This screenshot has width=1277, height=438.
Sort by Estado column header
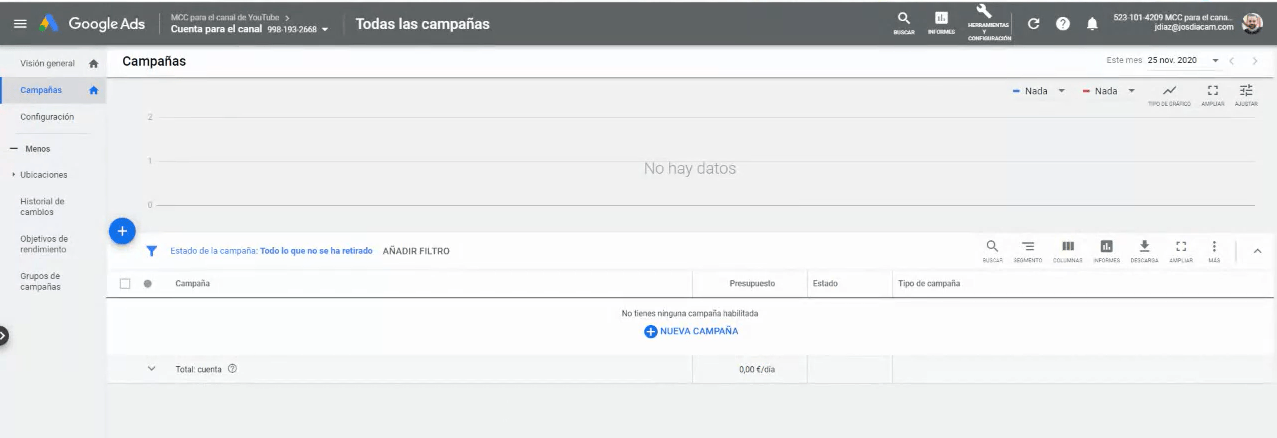point(825,284)
